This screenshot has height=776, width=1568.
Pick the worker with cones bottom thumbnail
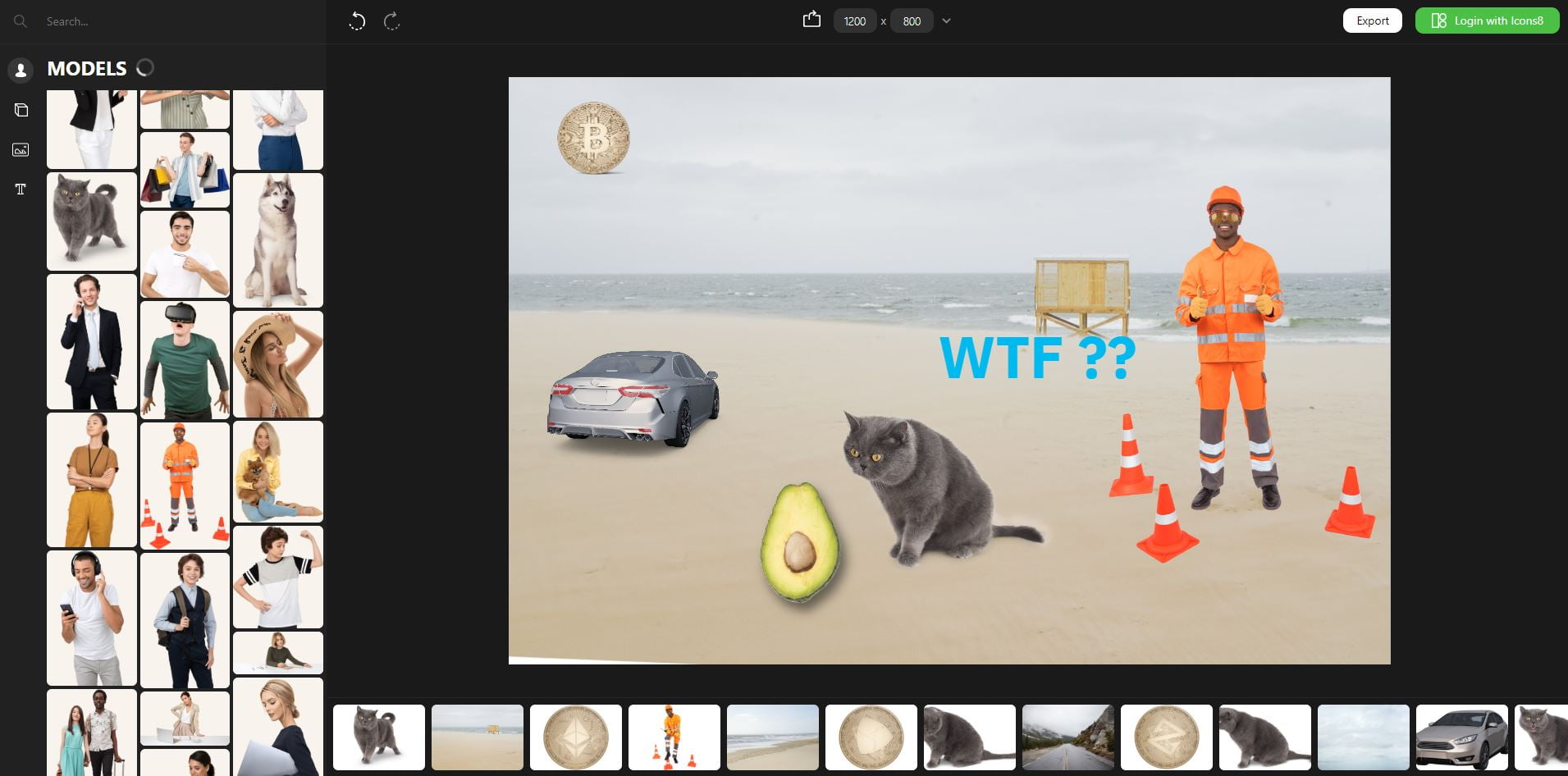(674, 737)
